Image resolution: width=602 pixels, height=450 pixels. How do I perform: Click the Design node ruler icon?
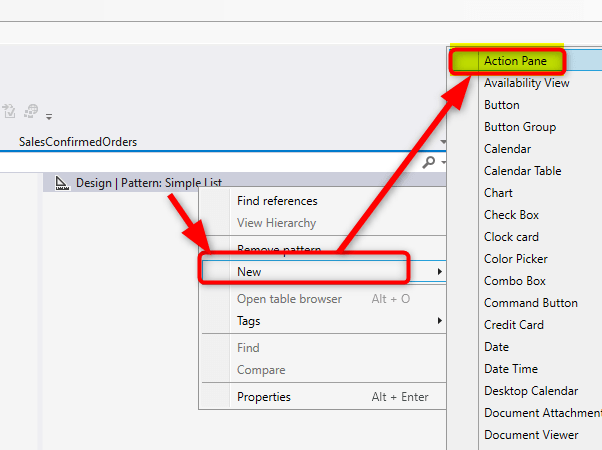tap(62, 182)
